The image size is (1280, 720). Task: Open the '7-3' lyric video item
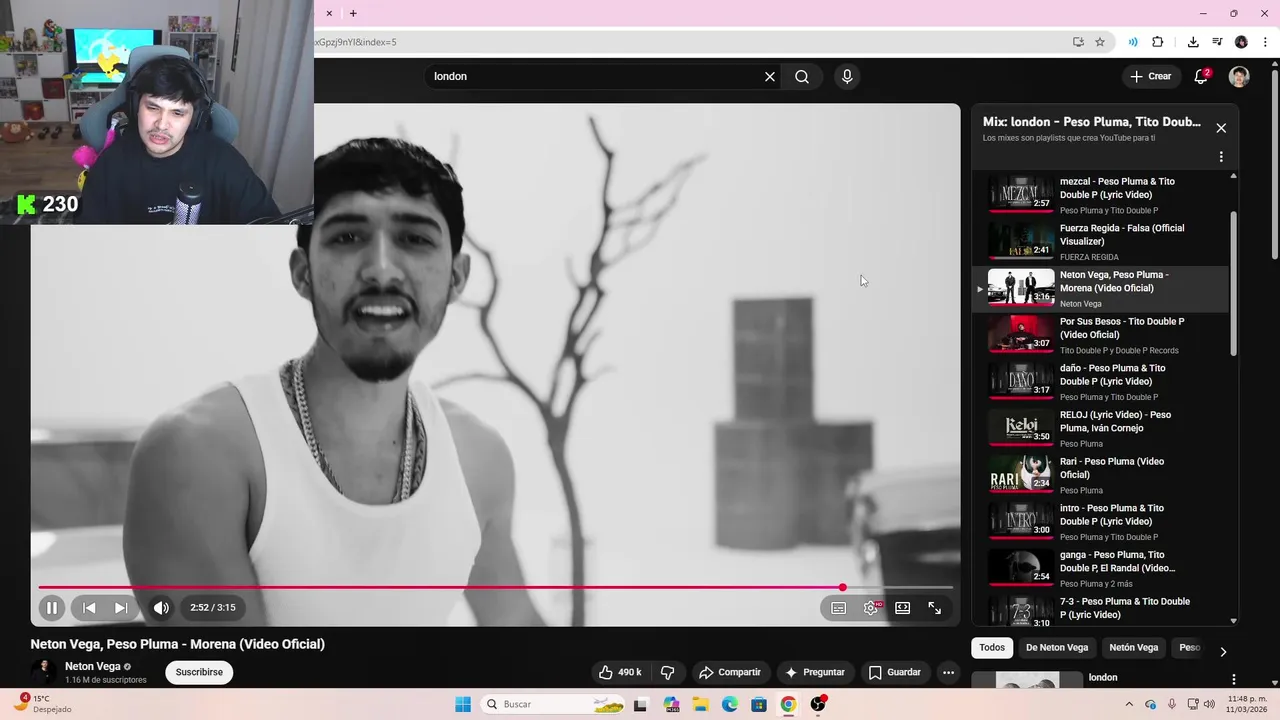coord(1100,610)
